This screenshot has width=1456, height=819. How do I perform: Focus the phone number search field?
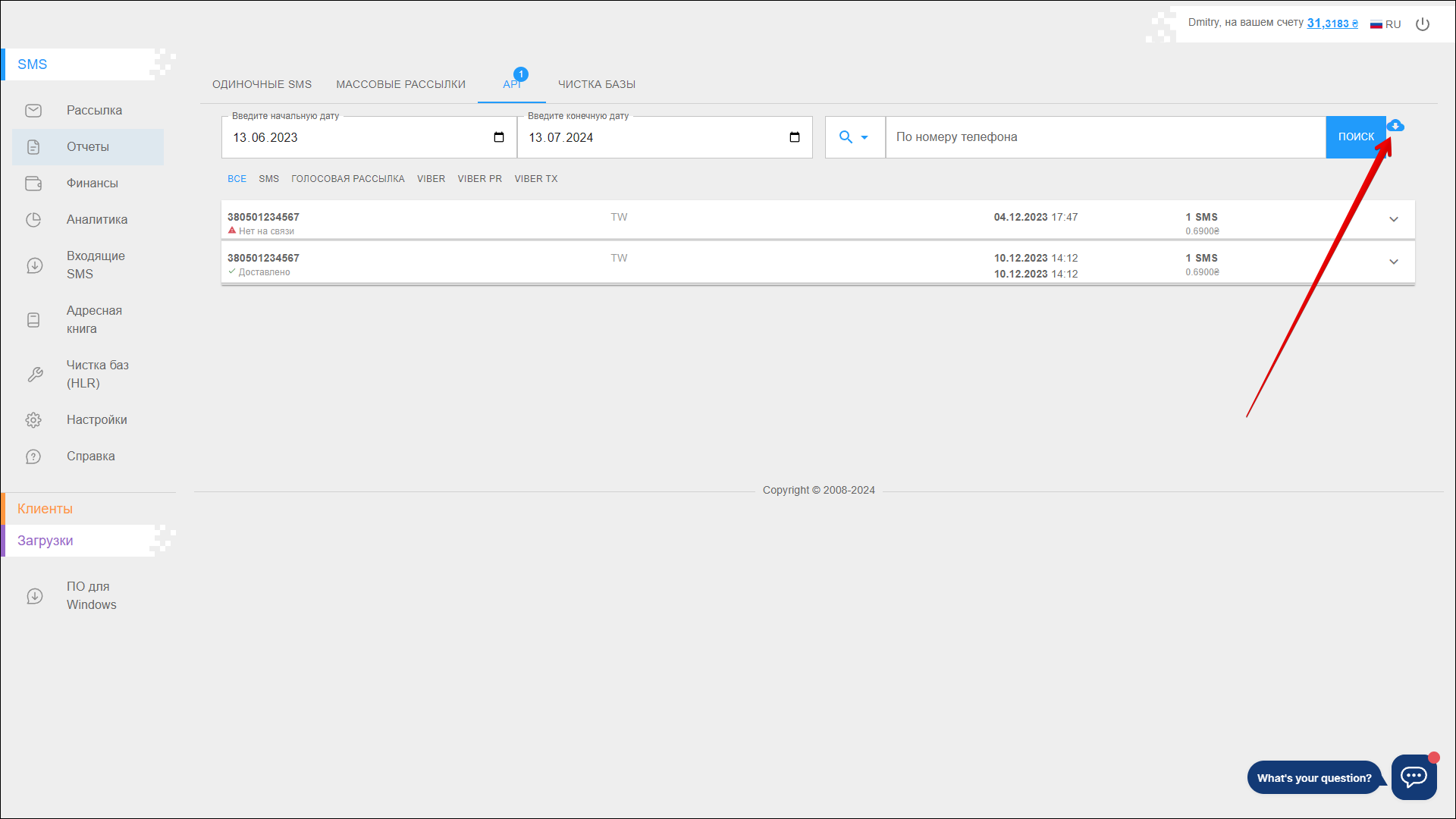click(1104, 137)
